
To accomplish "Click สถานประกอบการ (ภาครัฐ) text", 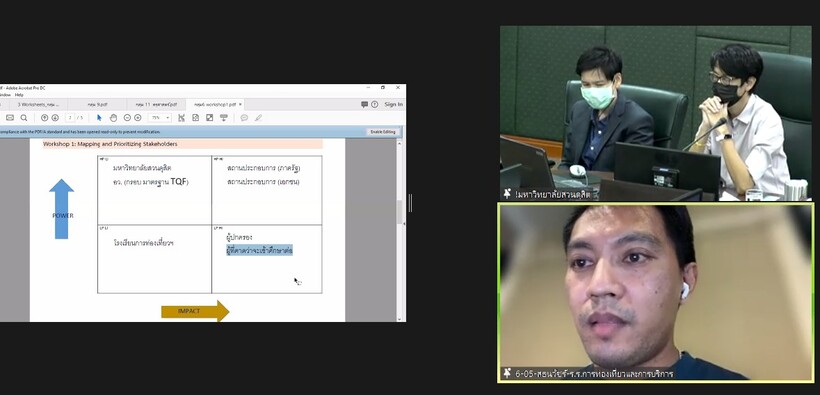I will 264,168.
